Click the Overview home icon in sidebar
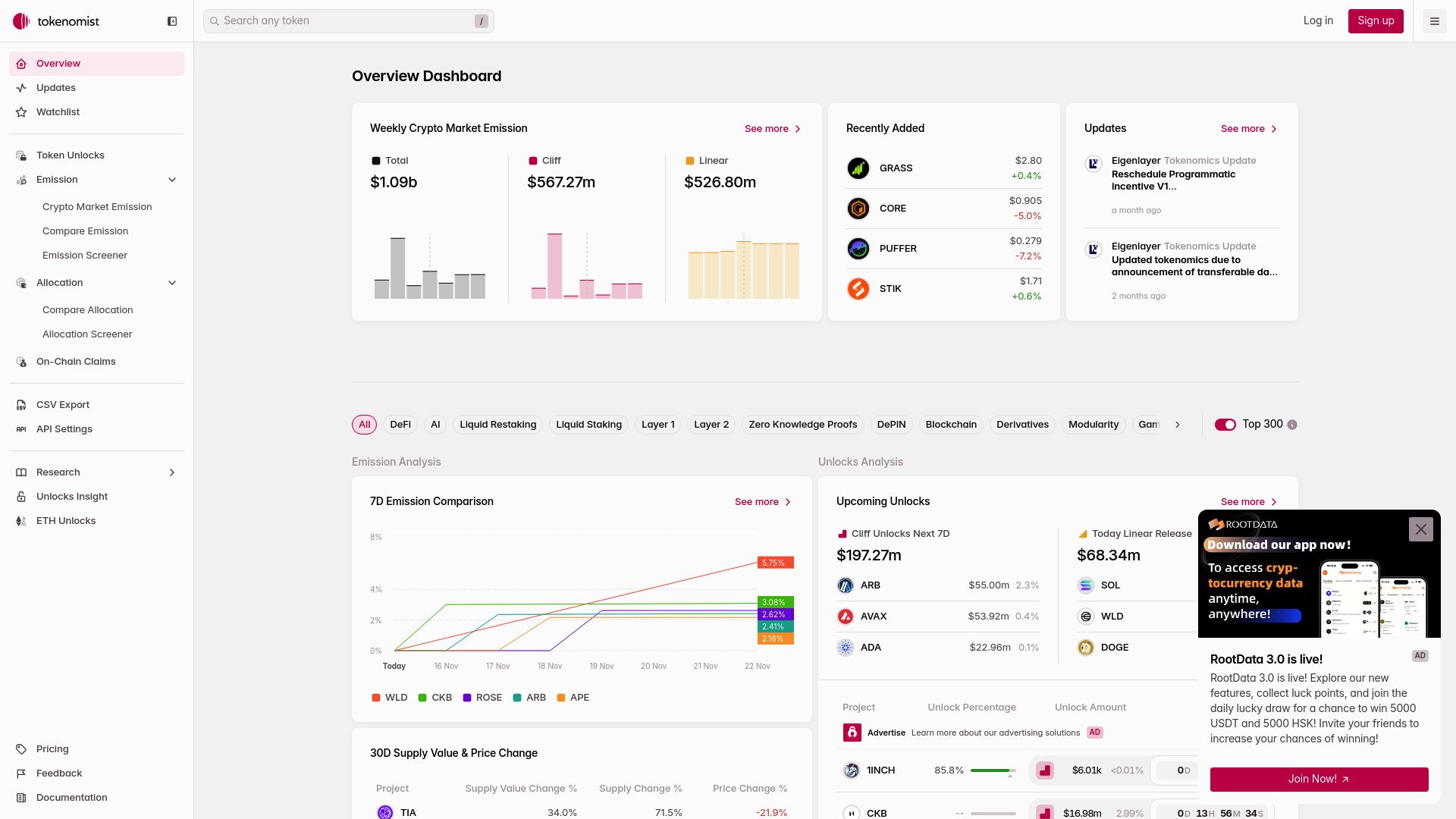Image resolution: width=1456 pixels, height=819 pixels. [x=21, y=64]
